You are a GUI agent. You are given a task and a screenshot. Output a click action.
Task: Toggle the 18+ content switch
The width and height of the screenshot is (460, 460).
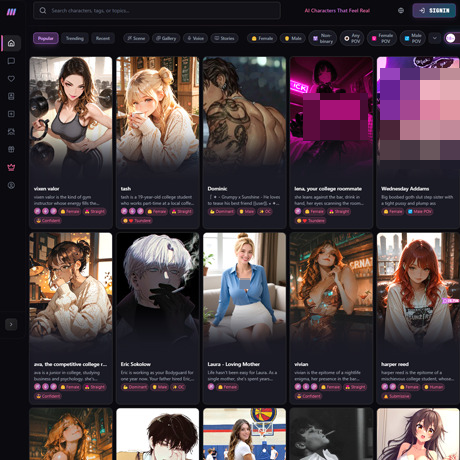[452, 38]
